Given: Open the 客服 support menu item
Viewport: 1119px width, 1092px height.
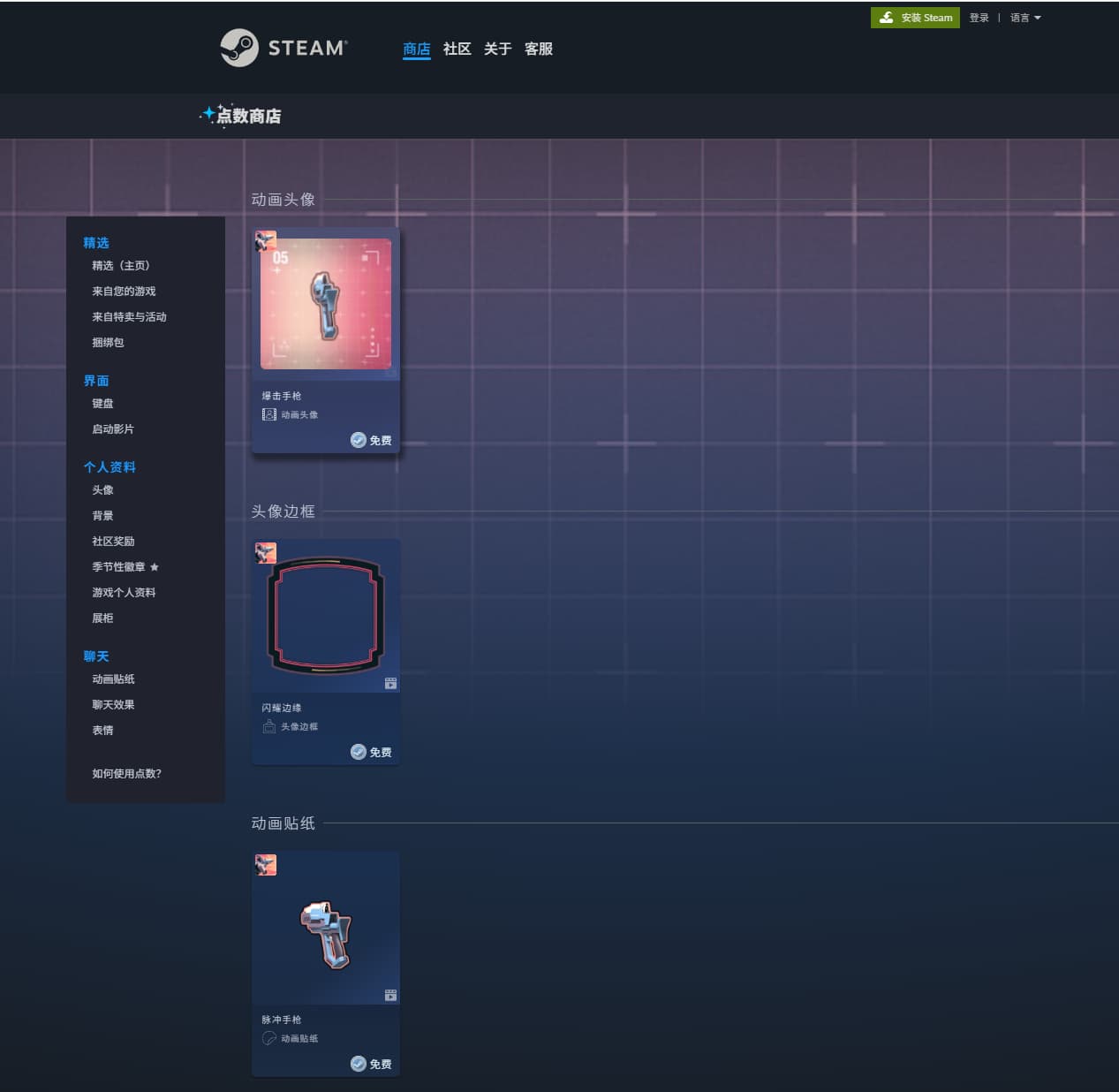Looking at the screenshot, I should pyautogui.click(x=538, y=49).
